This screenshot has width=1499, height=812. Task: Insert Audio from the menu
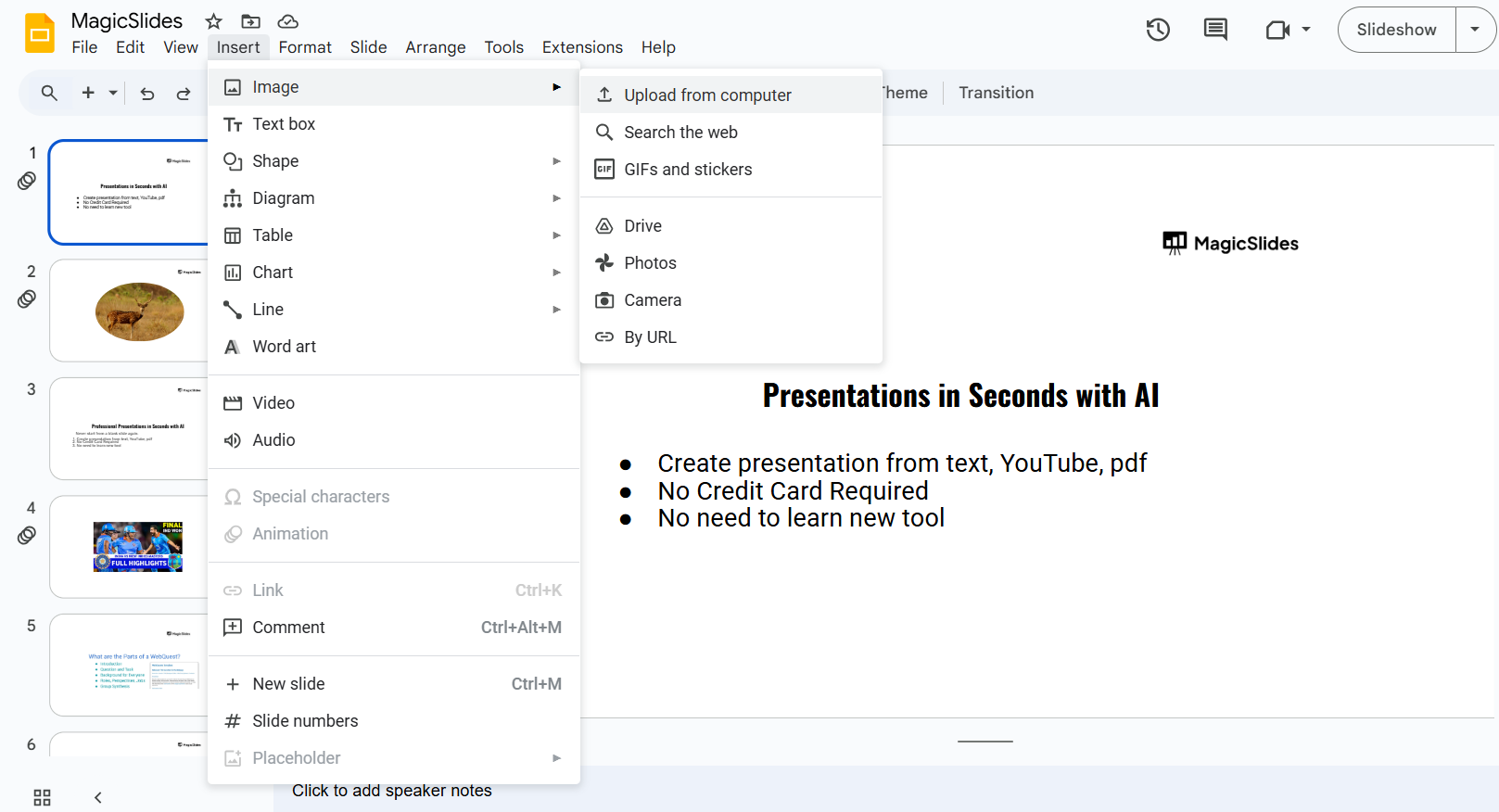click(x=394, y=440)
